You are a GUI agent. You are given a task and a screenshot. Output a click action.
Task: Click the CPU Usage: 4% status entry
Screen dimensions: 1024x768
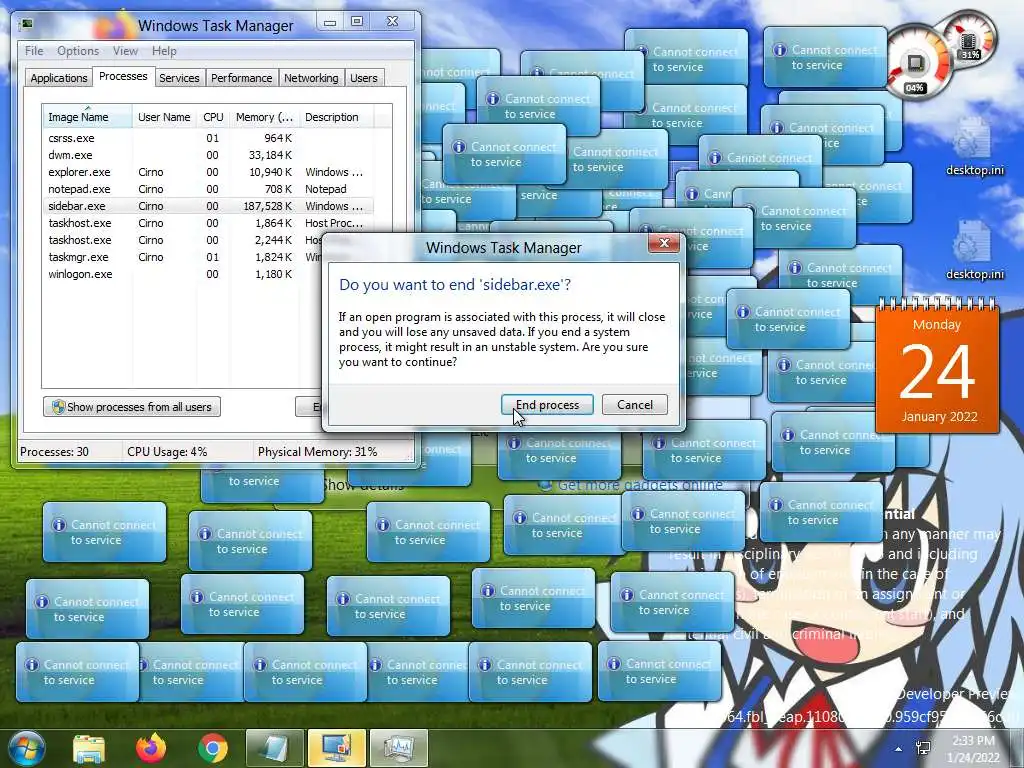coord(167,452)
